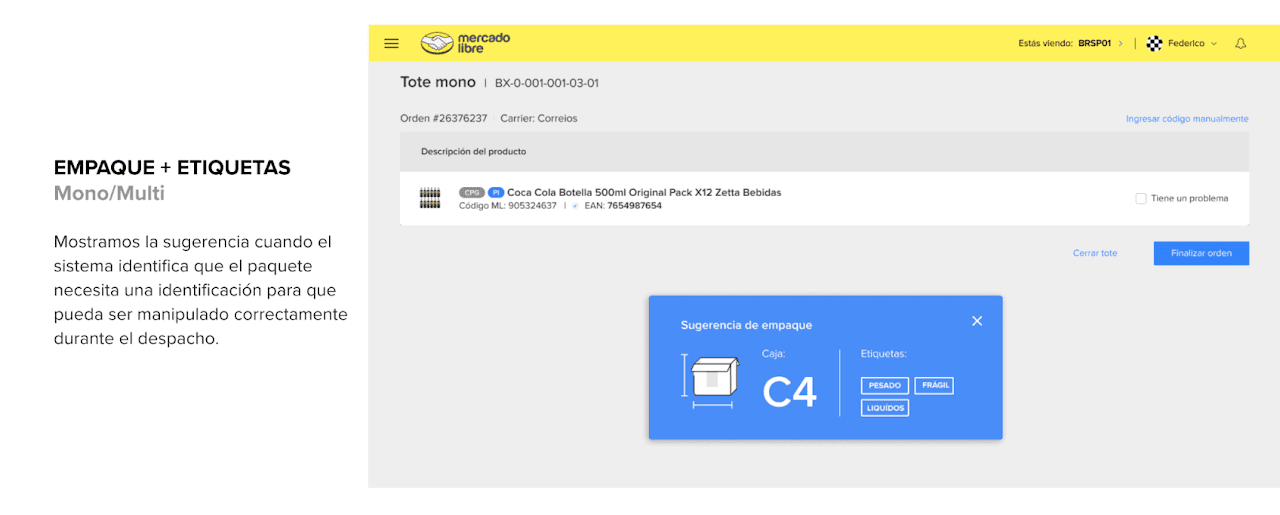The image size is (1280, 515).
Task: Click the Finalizar orden button
Action: (x=1201, y=253)
